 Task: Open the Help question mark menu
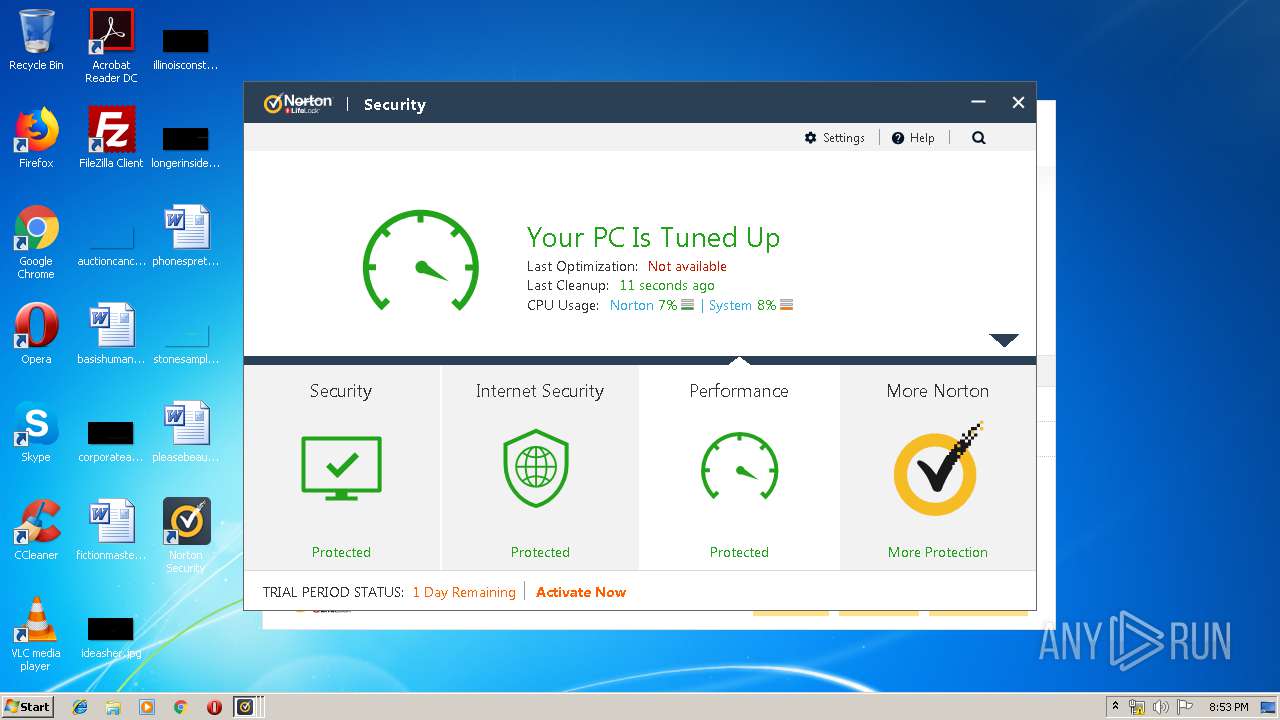(913, 138)
